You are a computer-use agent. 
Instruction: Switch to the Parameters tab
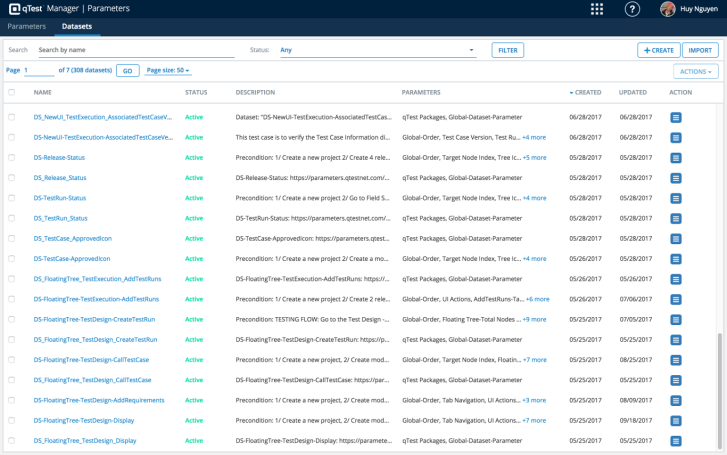[x=26, y=27]
